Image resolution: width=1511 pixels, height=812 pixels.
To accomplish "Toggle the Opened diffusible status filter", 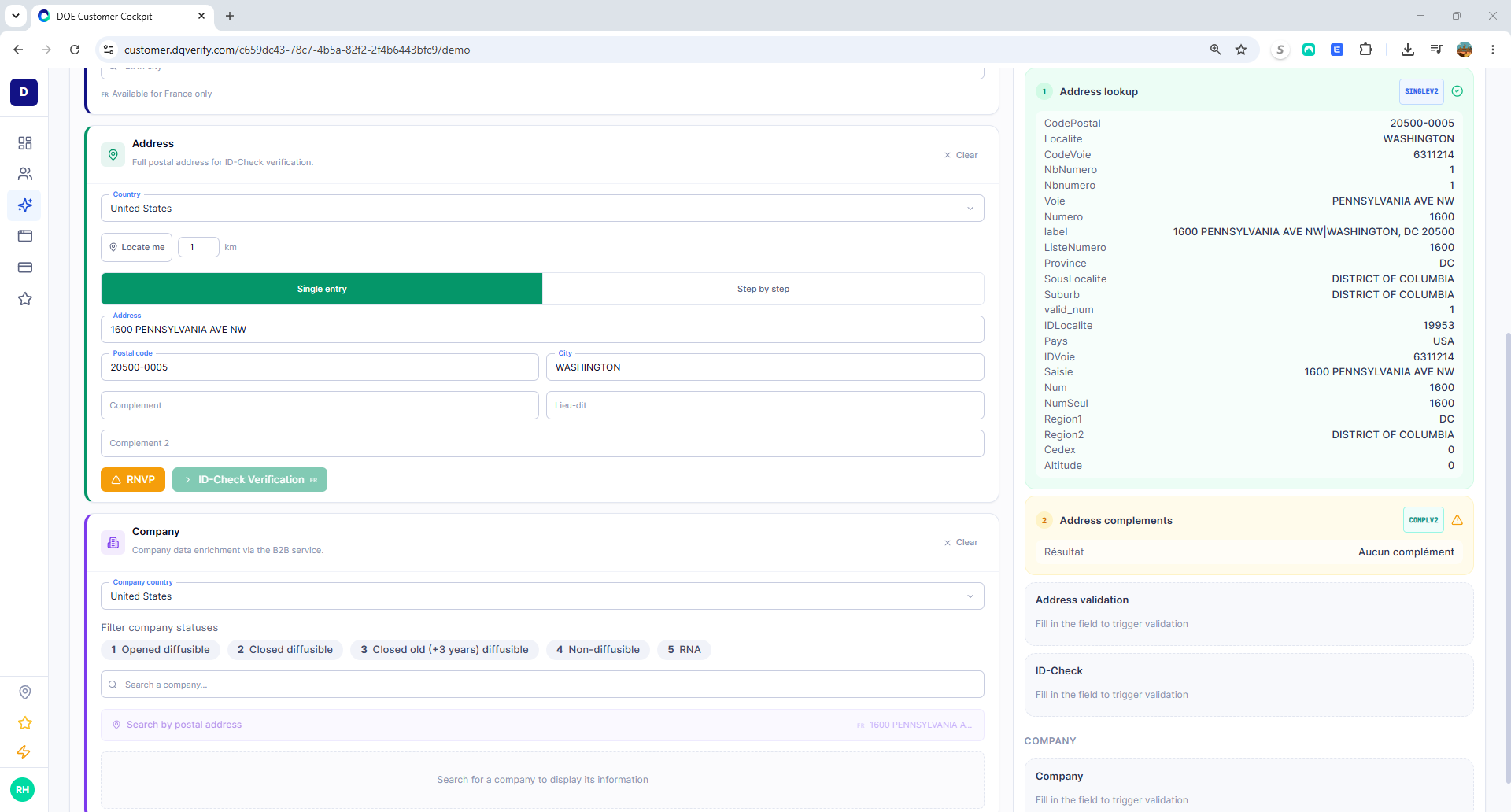I will coord(161,650).
